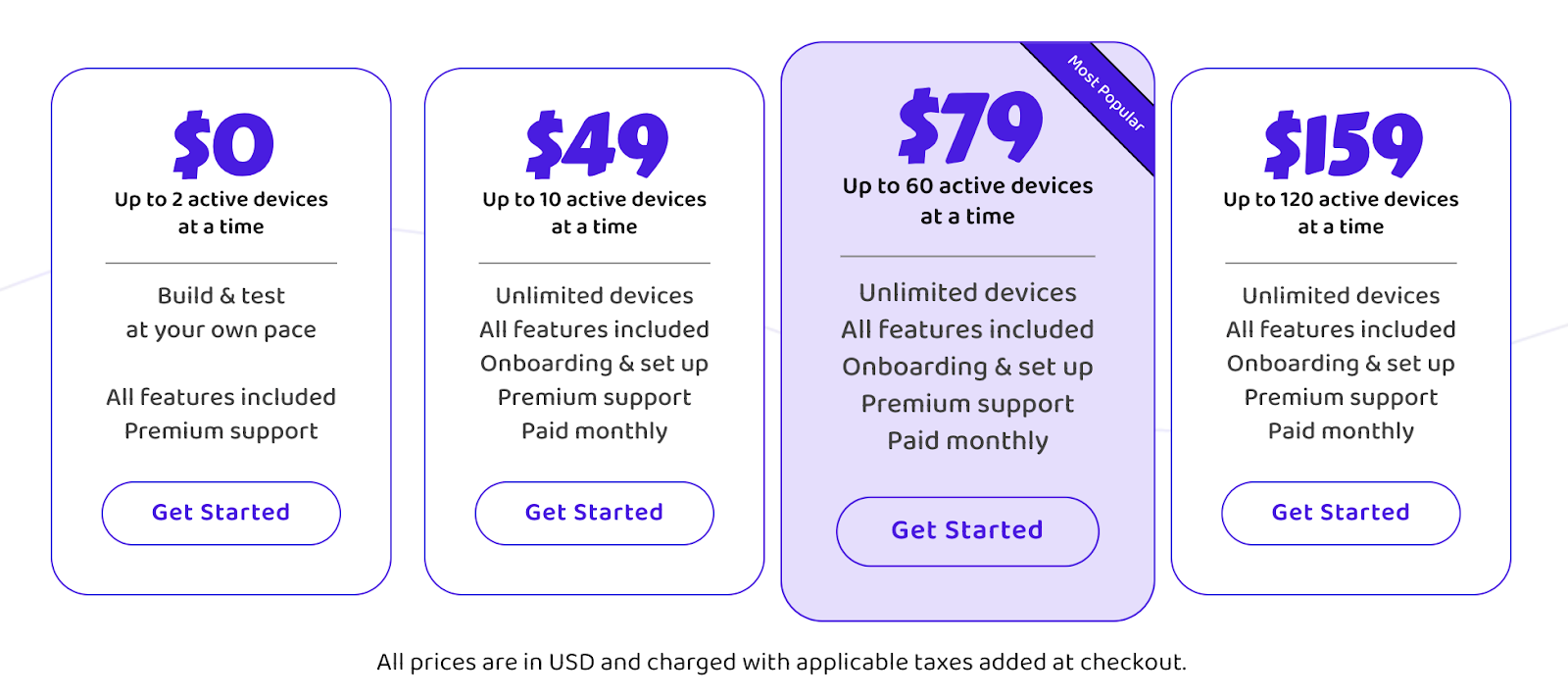
Task: Select 'Up to 120 active devices' text
Action: (x=1341, y=199)
